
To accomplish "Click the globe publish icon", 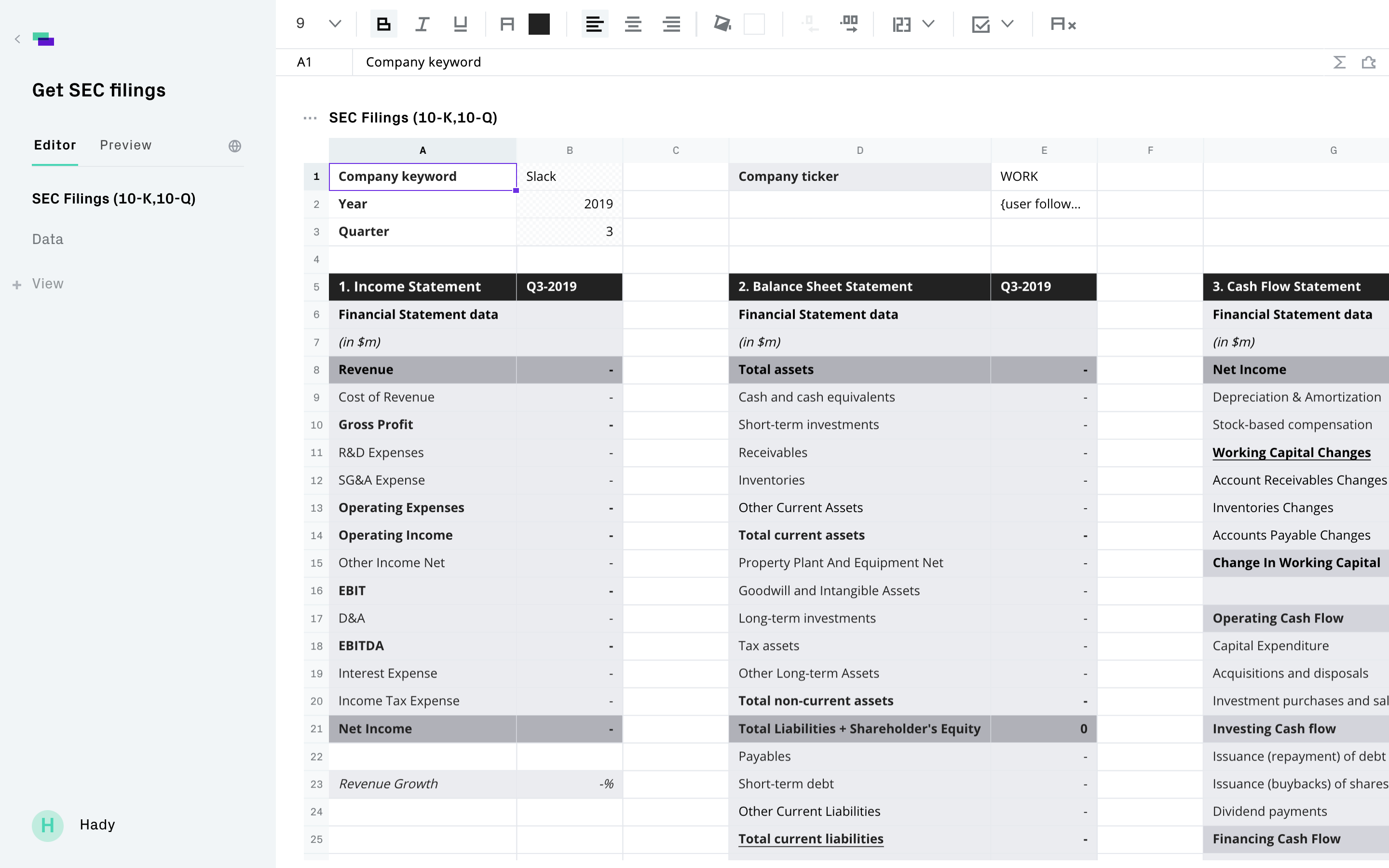I will [x=235, y=146].
